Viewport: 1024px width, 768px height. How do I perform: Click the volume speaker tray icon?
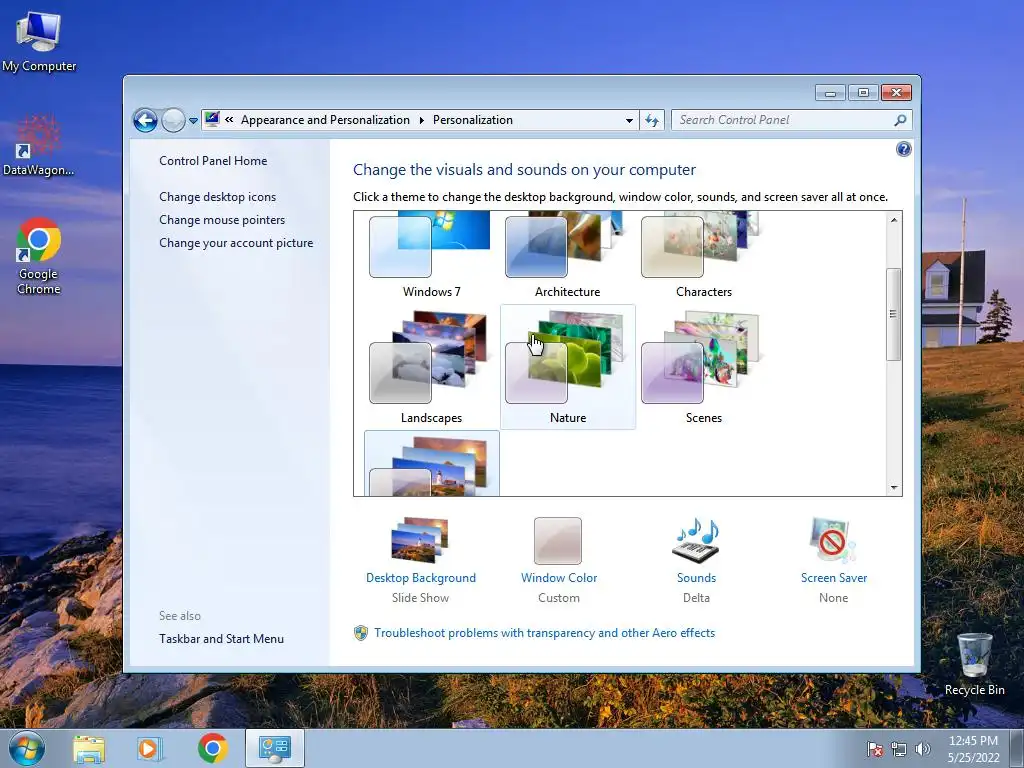pyautogui.click(x=922, y=749)
